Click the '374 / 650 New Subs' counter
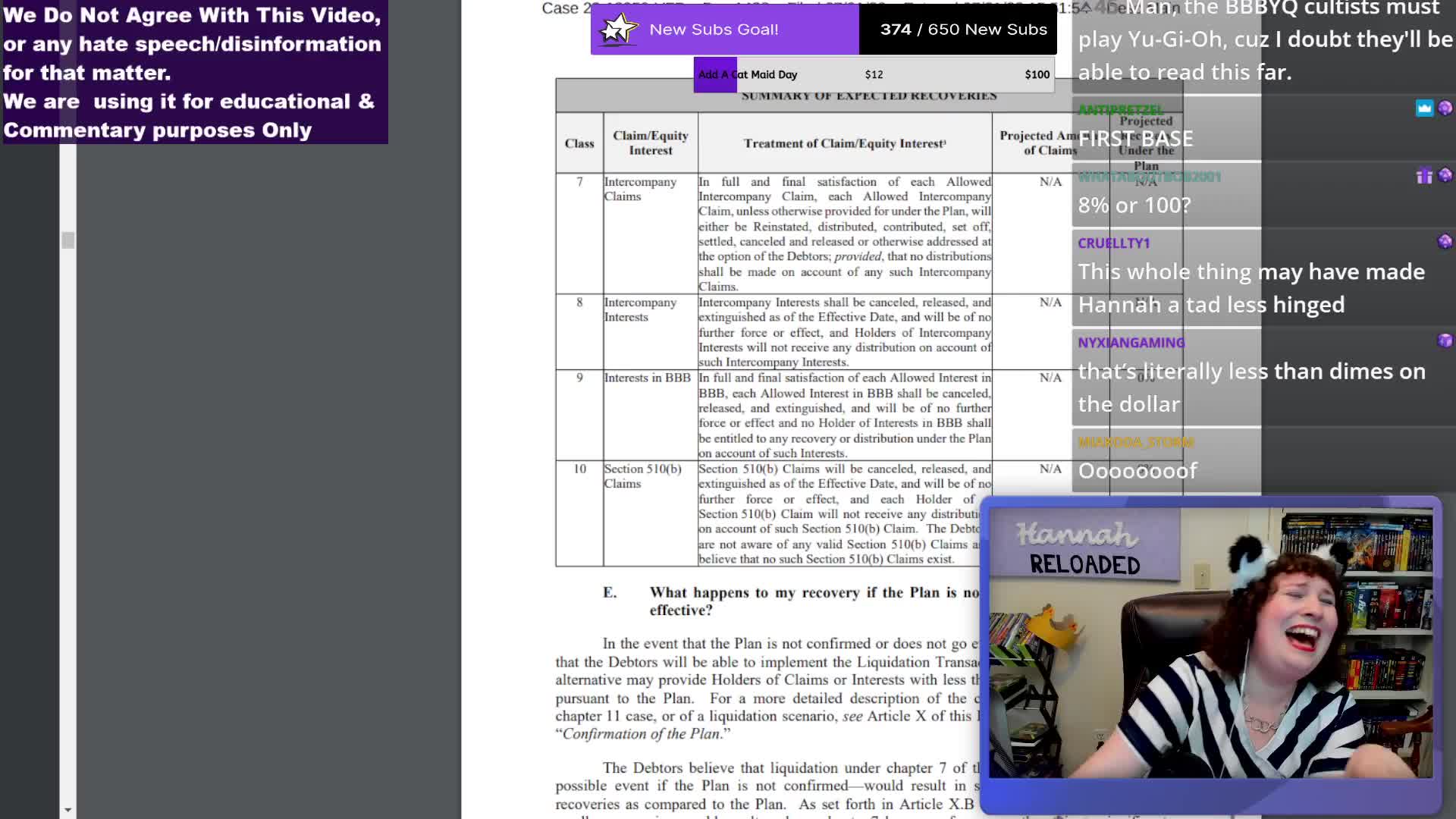The image size is (1456, 819). click(963, 30)
